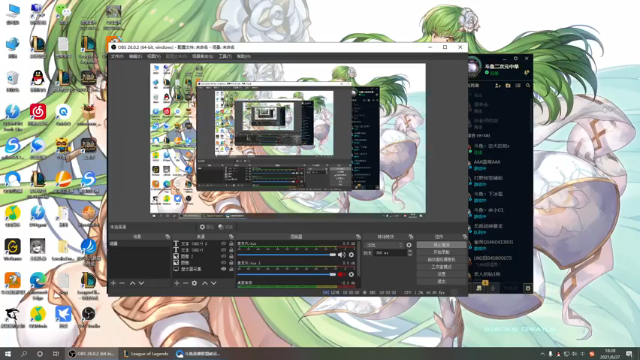Add a new scene with plus icon

pos(113,283)
